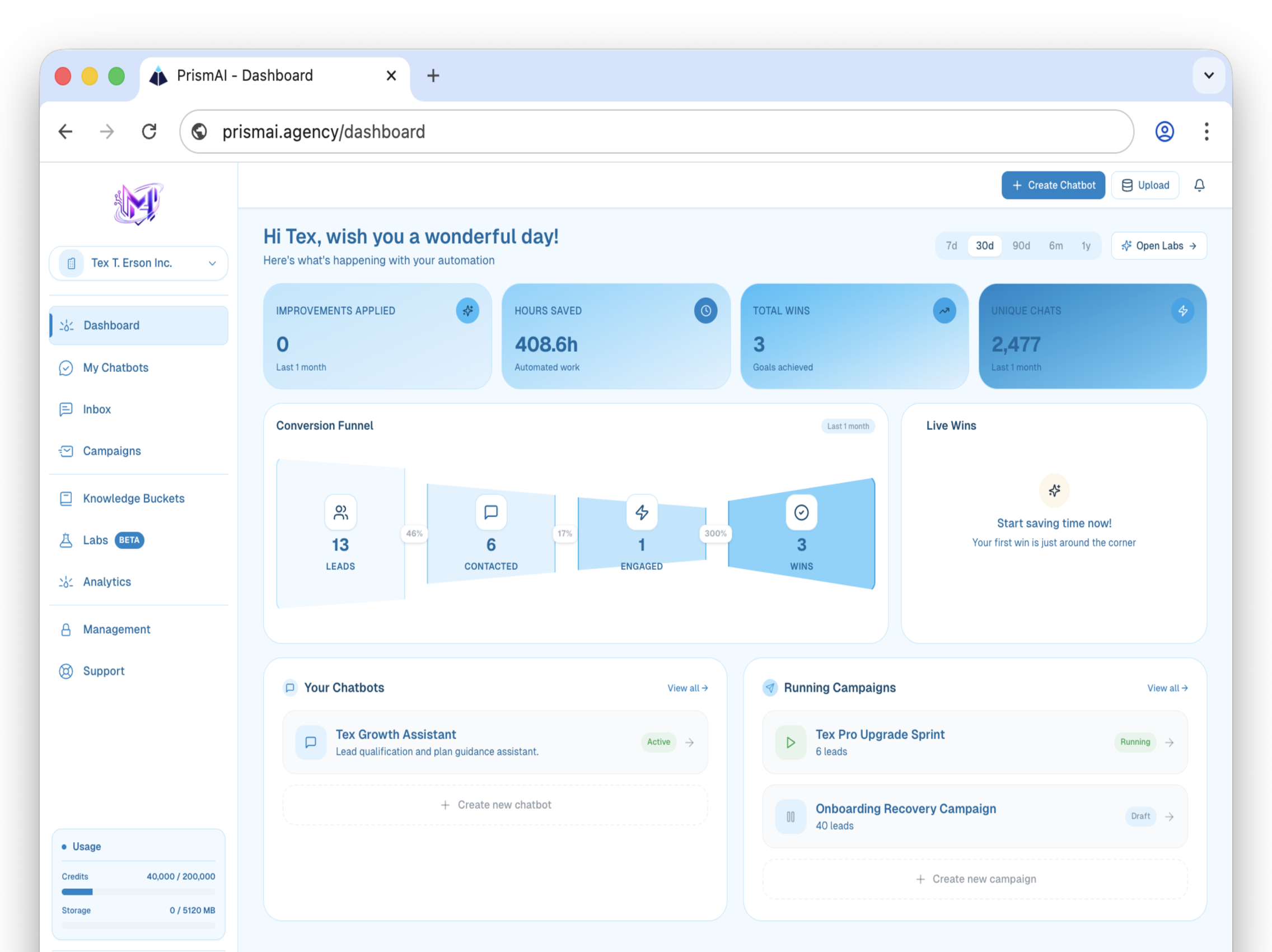Click the Improvements Applied sparkle icon
The width and height of the screenshot is (1272, 952).
[467, 311]
